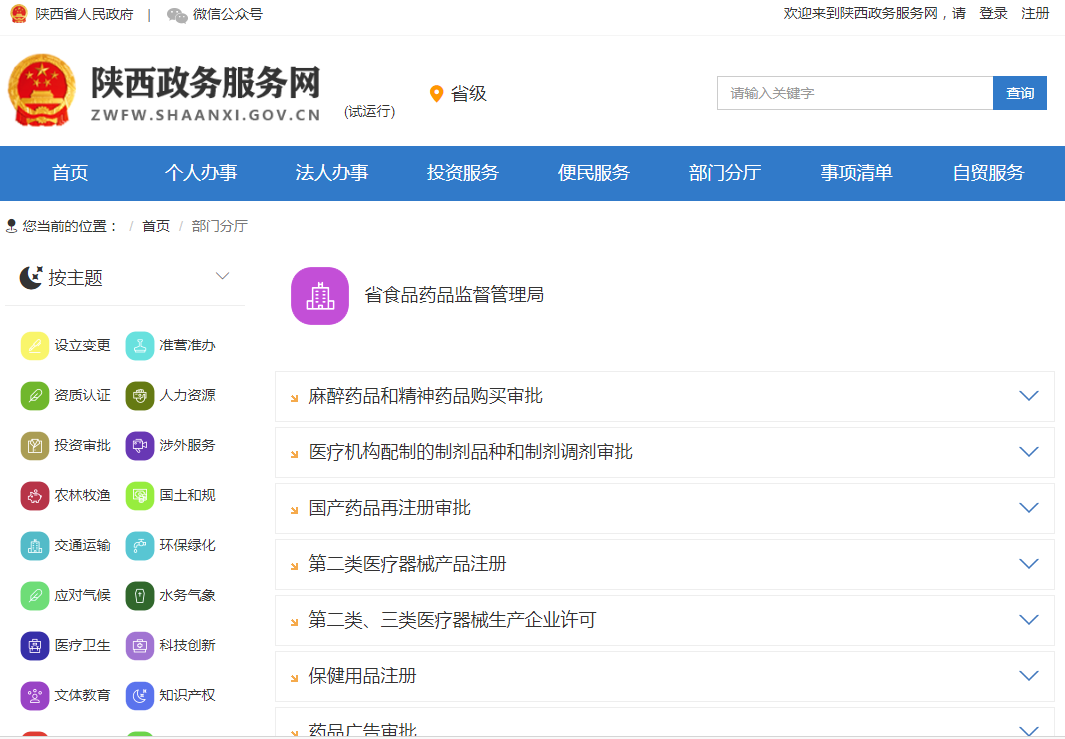The width and height of the screenshot is (1065, 739).
Task: Click the 首页 breadcrumb link
Action: (x=156, y=226)
